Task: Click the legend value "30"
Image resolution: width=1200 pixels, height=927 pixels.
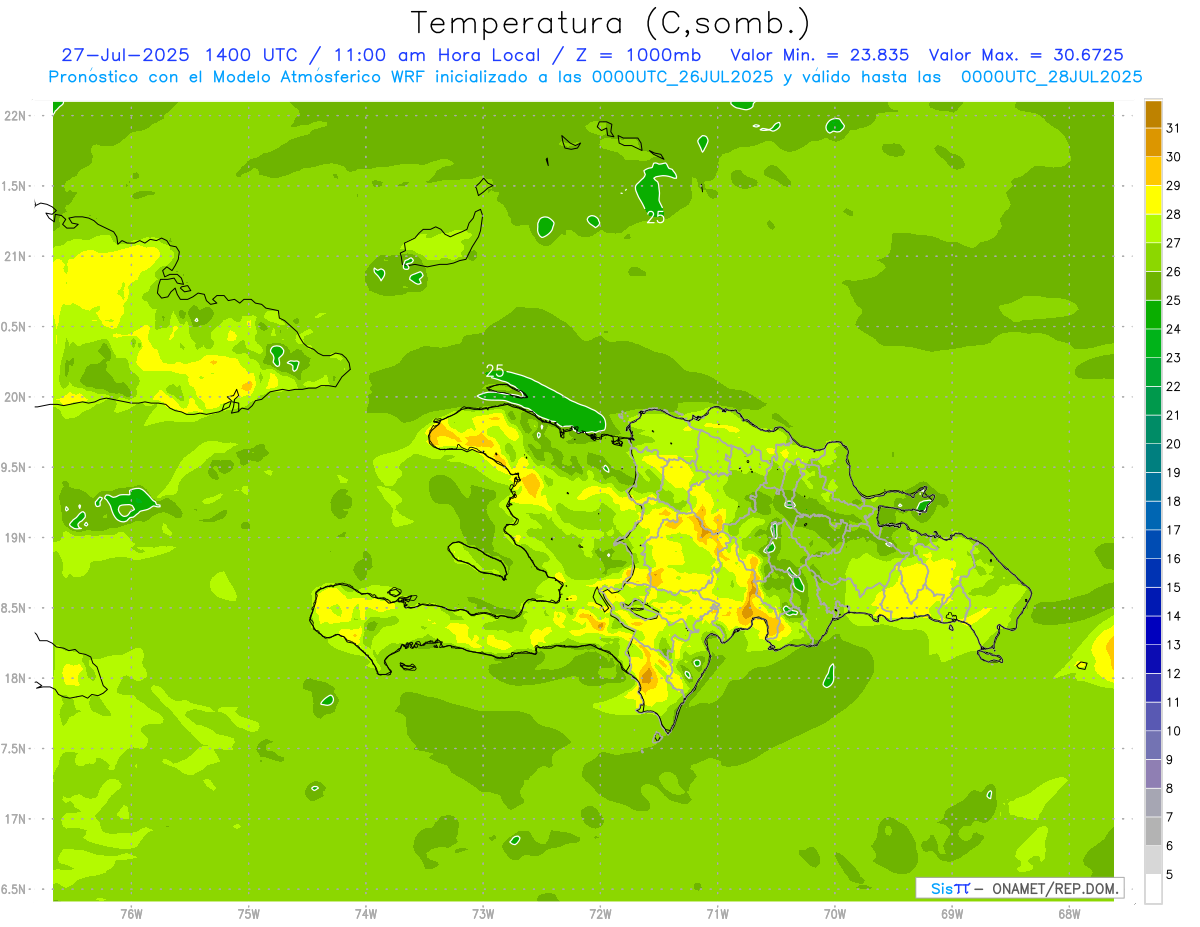Action: point(1174,157)
